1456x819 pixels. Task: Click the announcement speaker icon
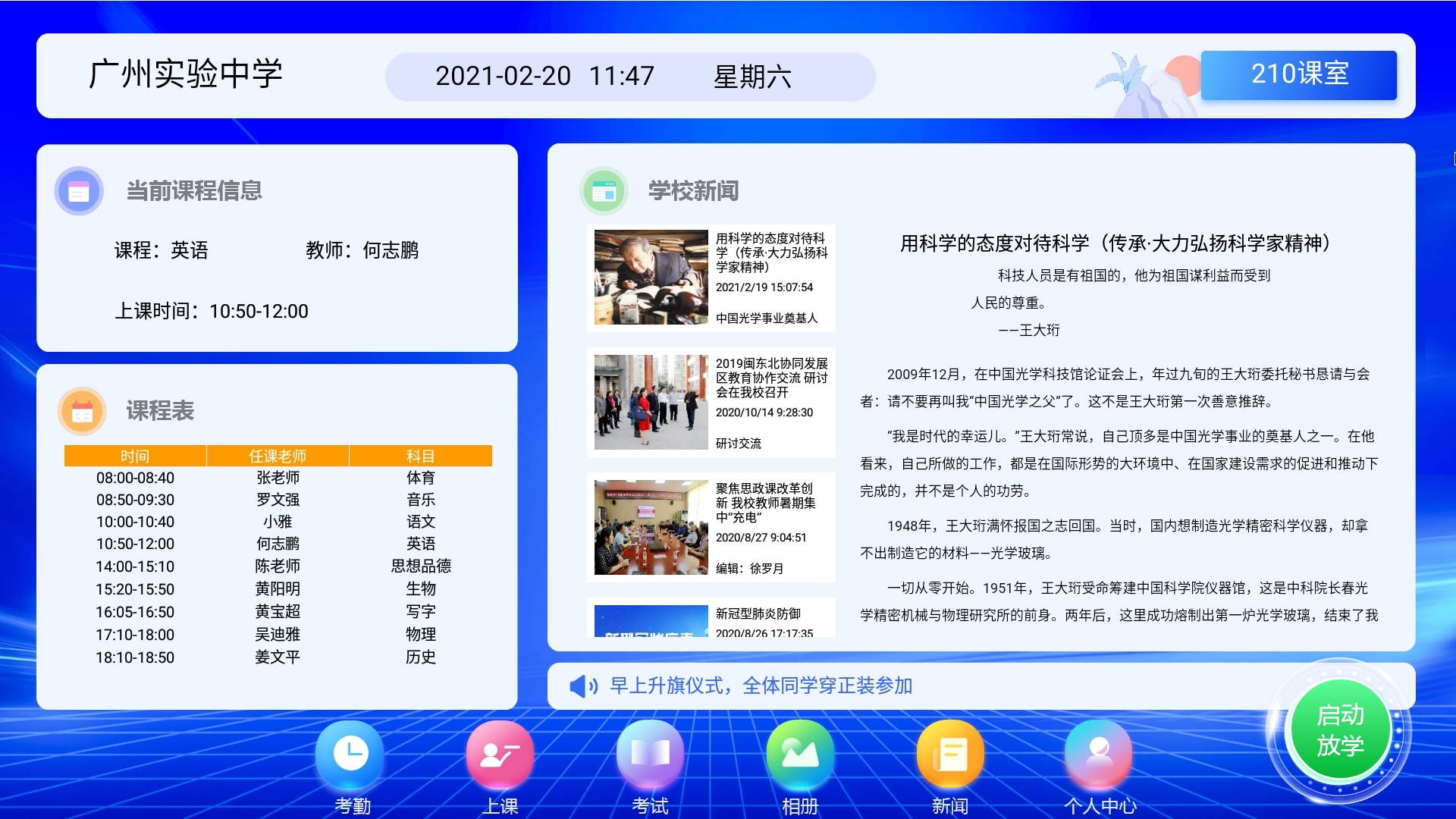tap(583, 686)
